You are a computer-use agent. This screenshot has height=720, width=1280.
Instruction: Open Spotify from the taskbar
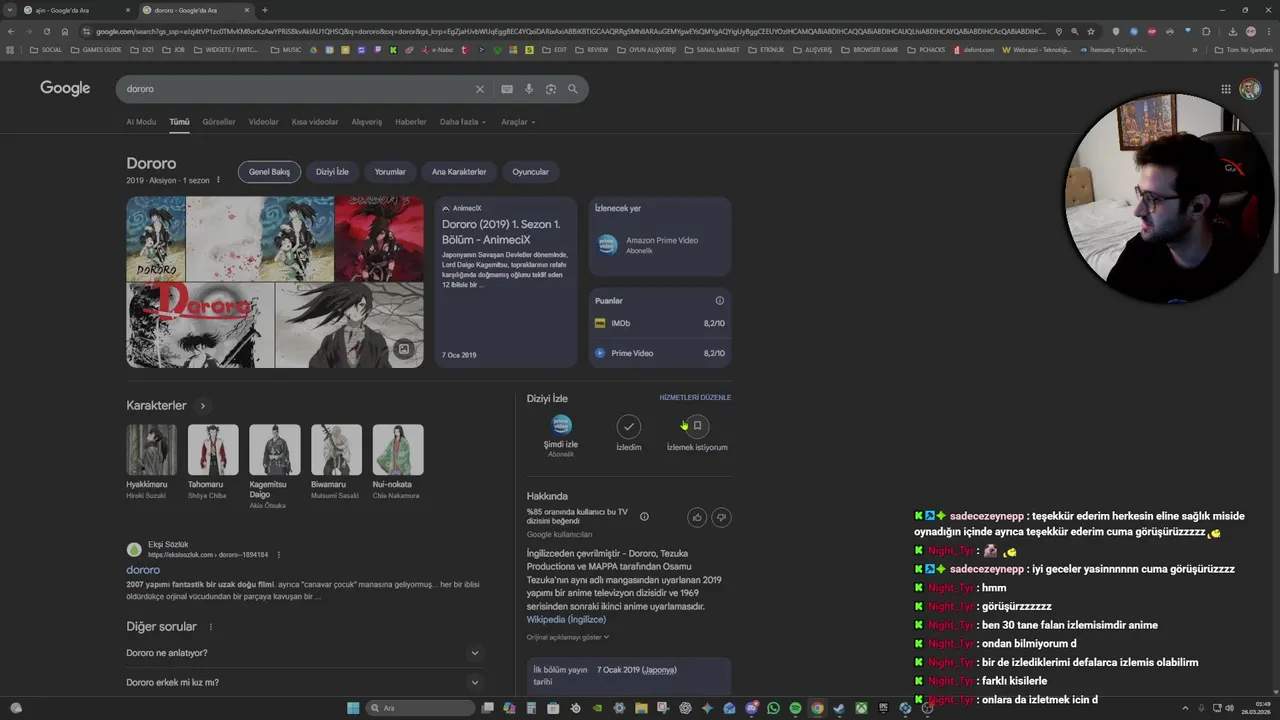tap(795, 708)
